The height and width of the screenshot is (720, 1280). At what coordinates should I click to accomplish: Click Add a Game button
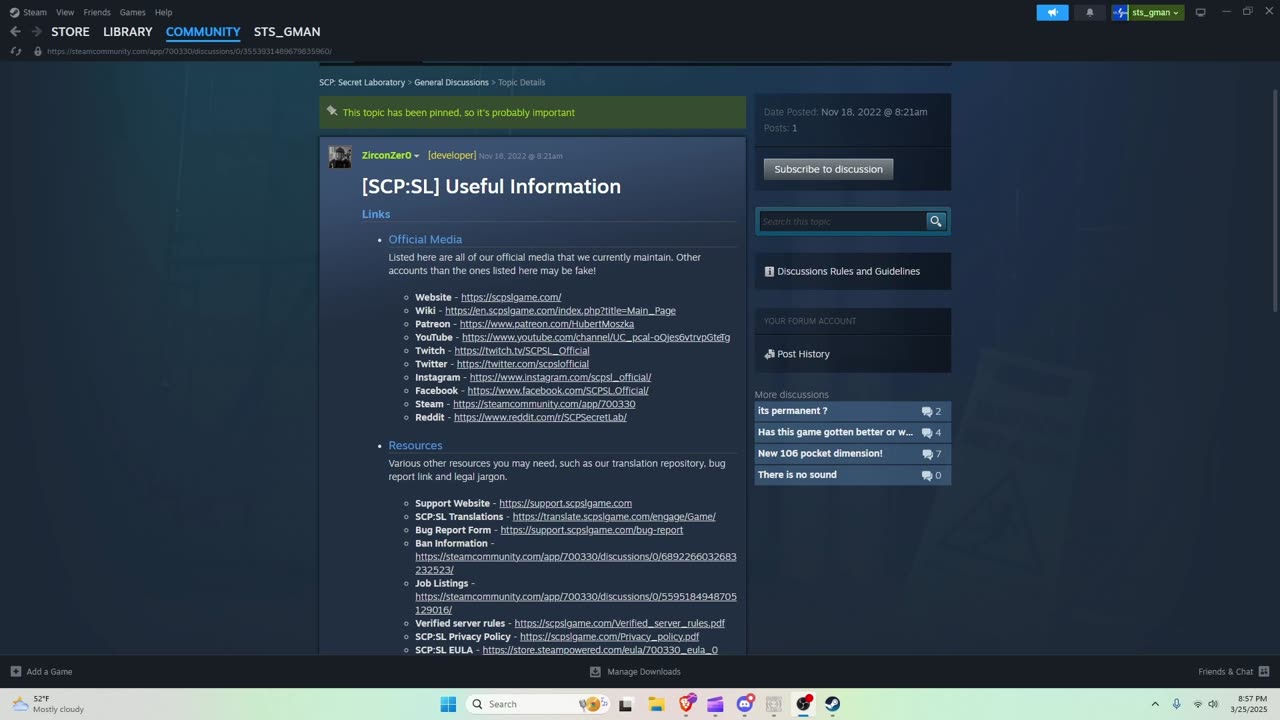click(41, 672)
